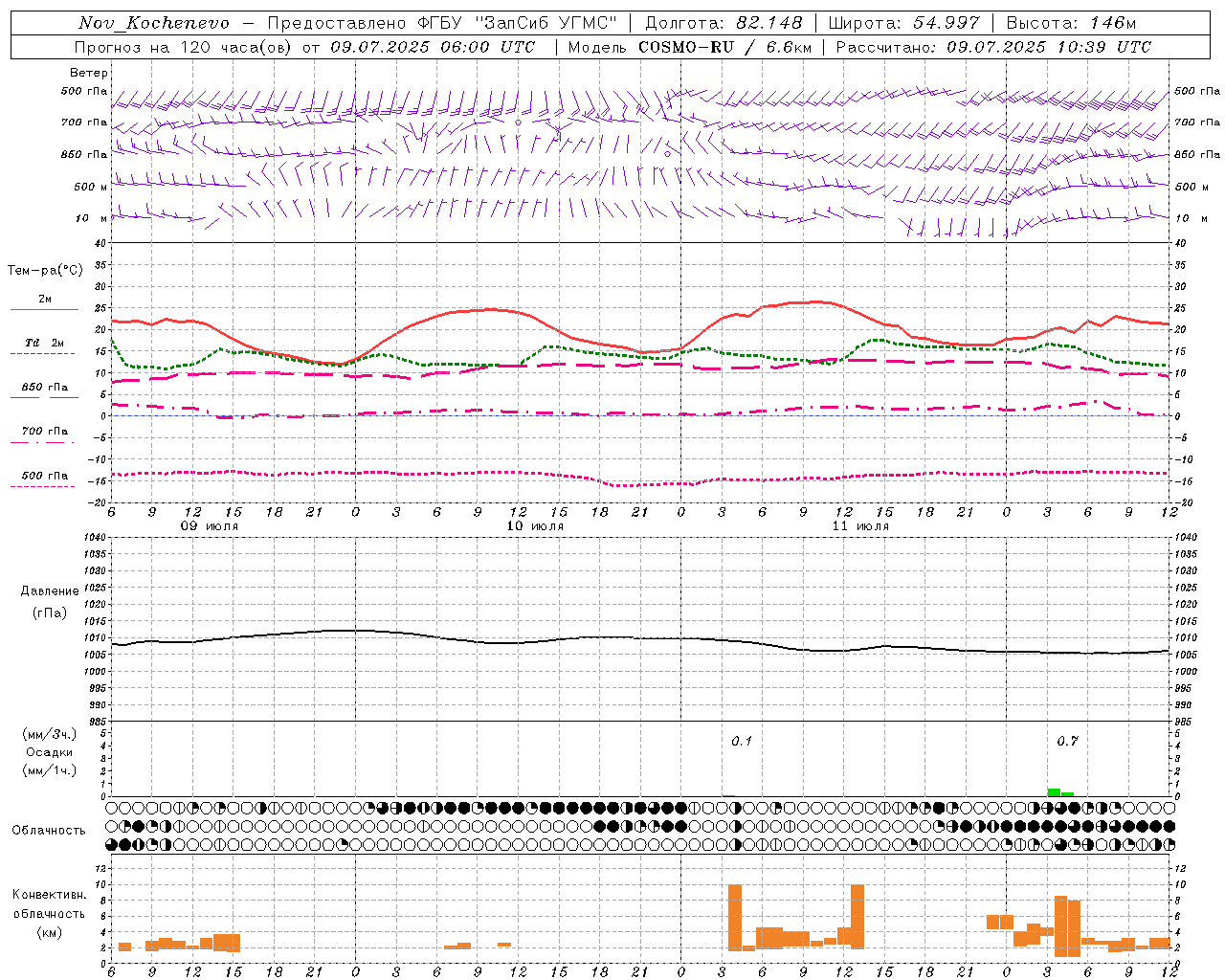Click the '(мм/3ч.)' precipitation unit label
This screenshot has height=980, width=1225.
coord(50,735)
